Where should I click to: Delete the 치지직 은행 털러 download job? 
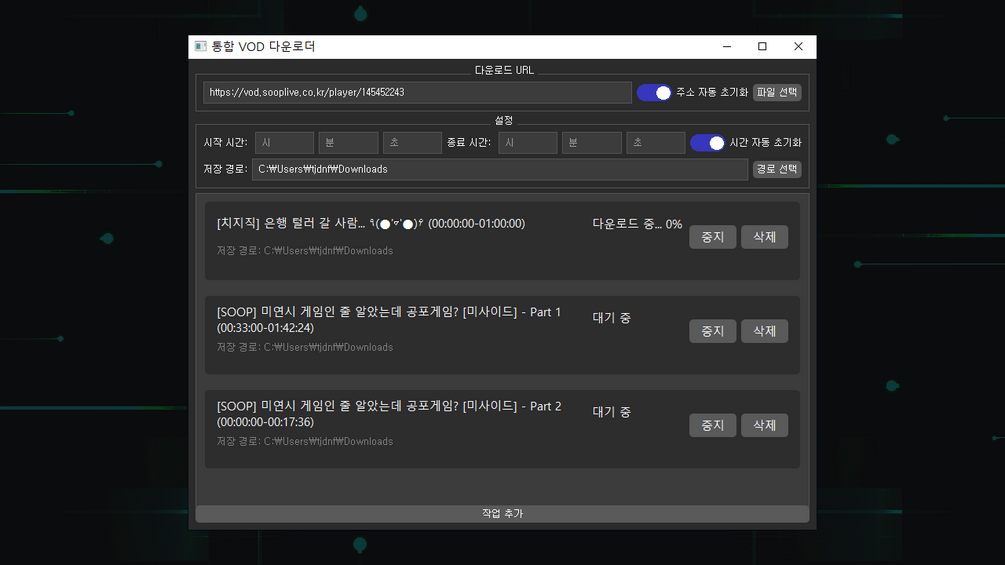coord(765,237)
